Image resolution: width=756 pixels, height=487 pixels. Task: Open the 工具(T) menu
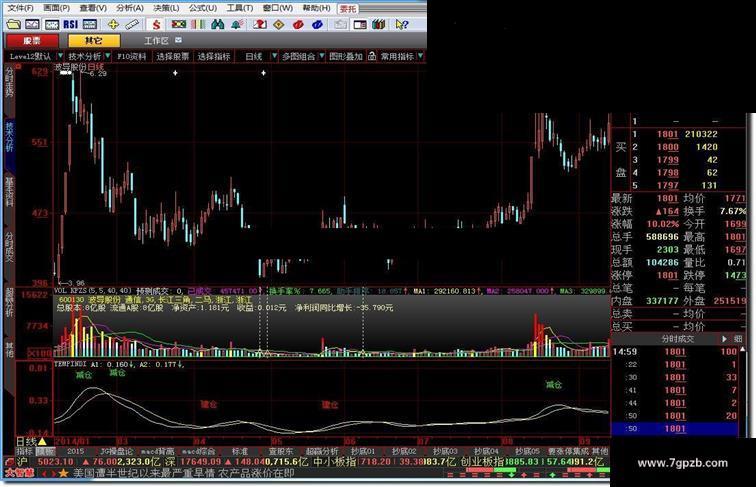click(240, 8)
